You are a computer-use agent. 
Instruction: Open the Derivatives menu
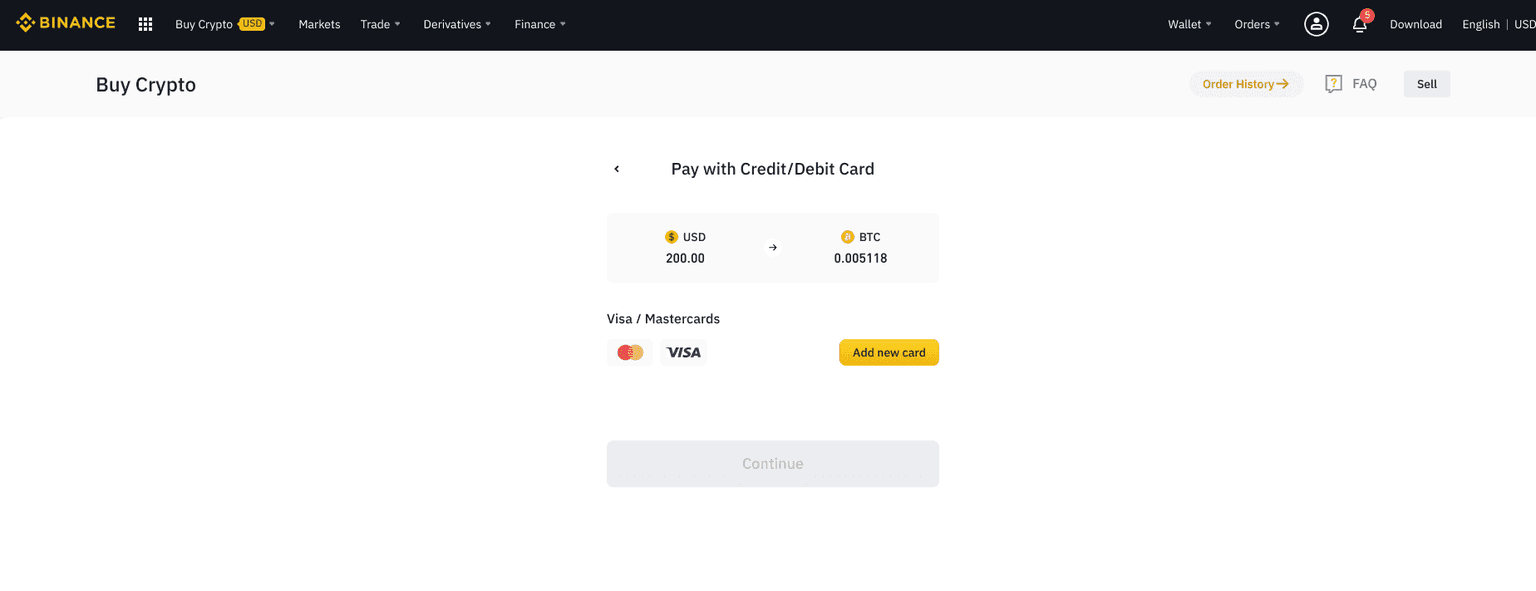[457, 24]
